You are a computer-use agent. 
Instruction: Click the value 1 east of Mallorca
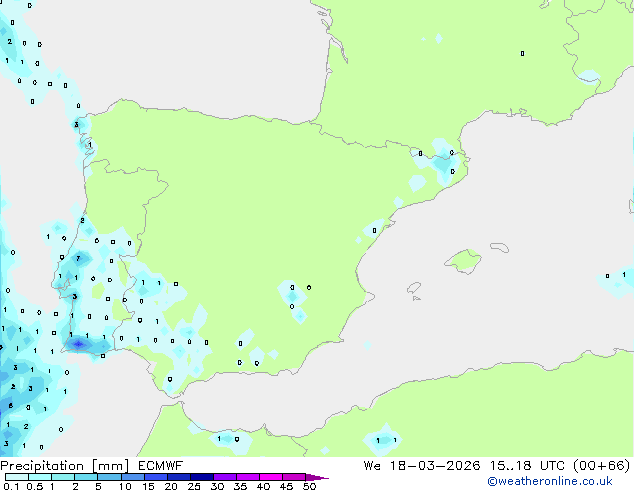click(624, 274)
